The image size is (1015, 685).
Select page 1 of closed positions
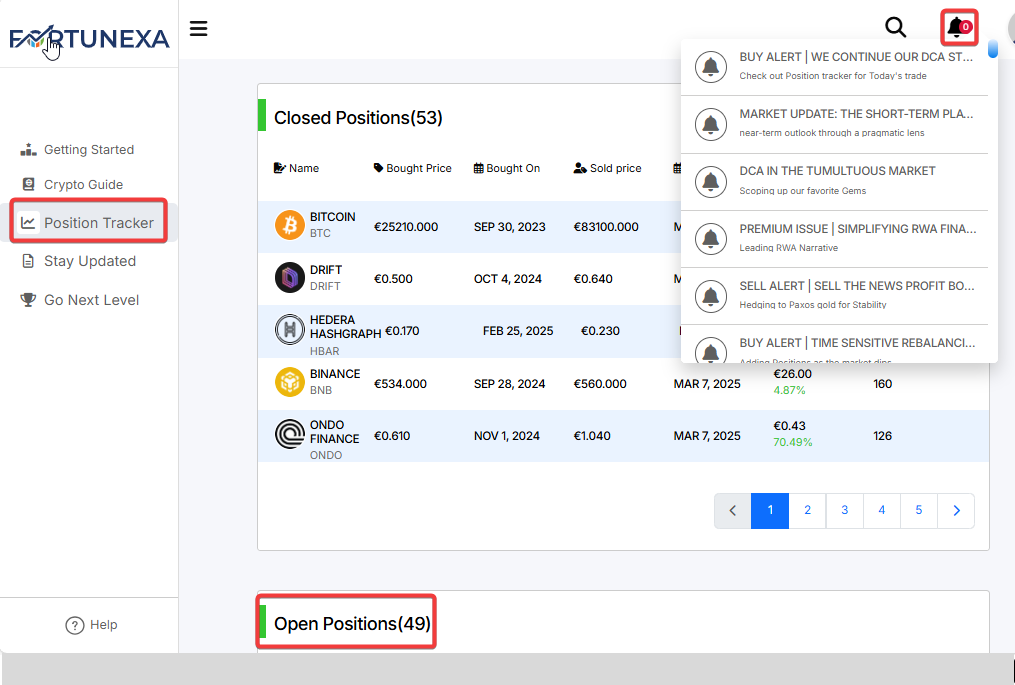click(770, 511)
